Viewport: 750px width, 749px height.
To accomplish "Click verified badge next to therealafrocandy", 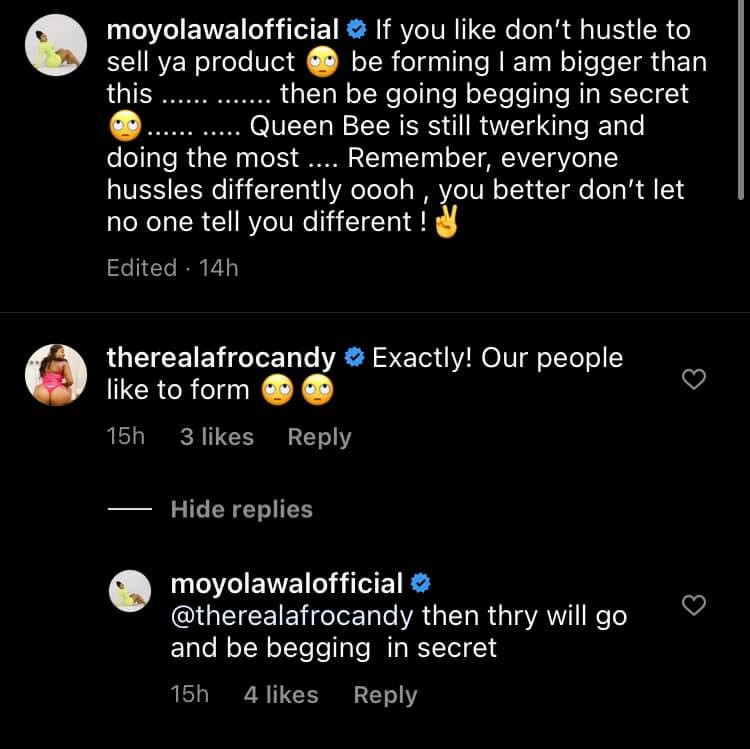I will coord(354,358).
